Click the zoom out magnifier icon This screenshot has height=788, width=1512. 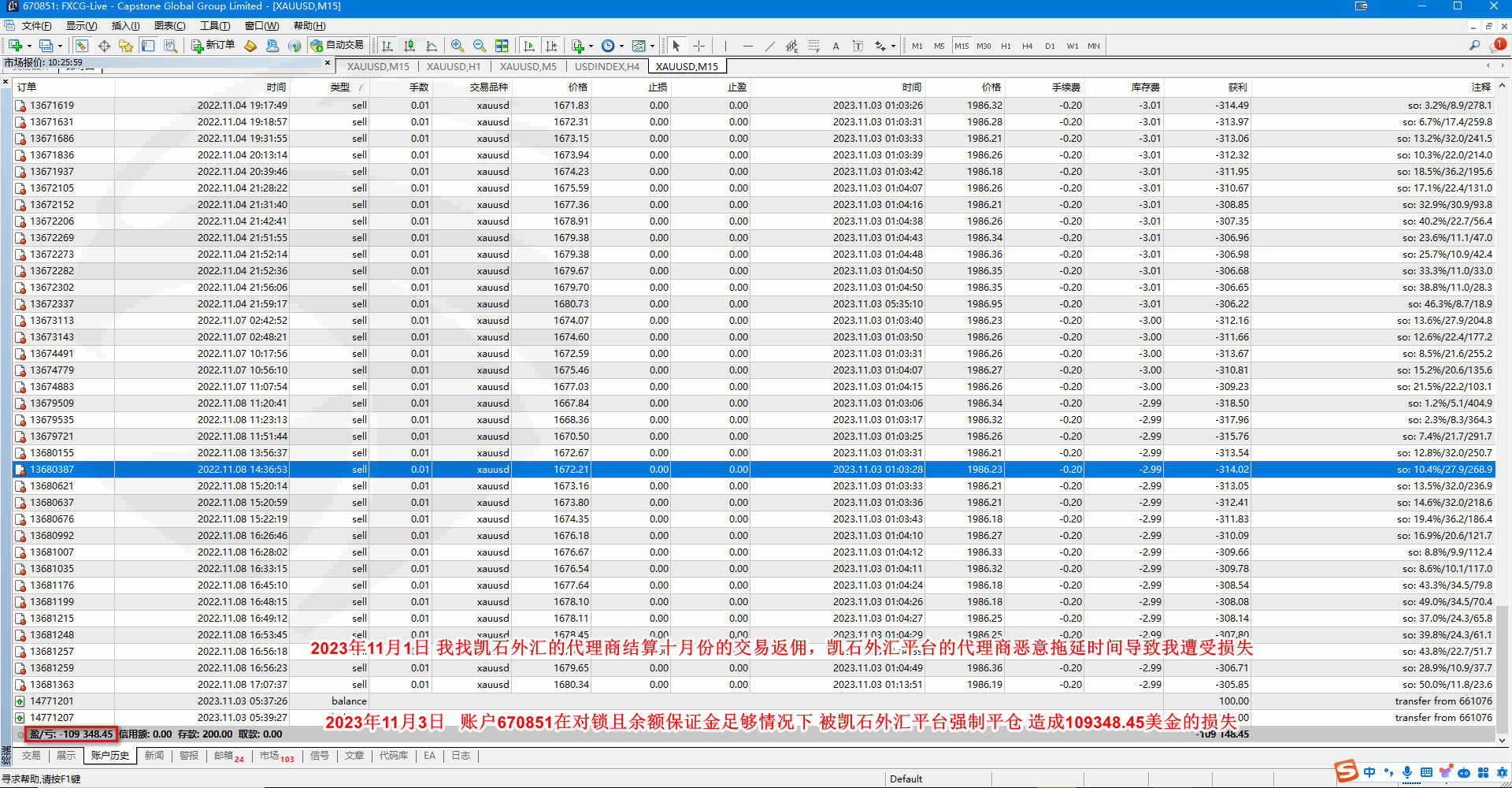(480, 46)
